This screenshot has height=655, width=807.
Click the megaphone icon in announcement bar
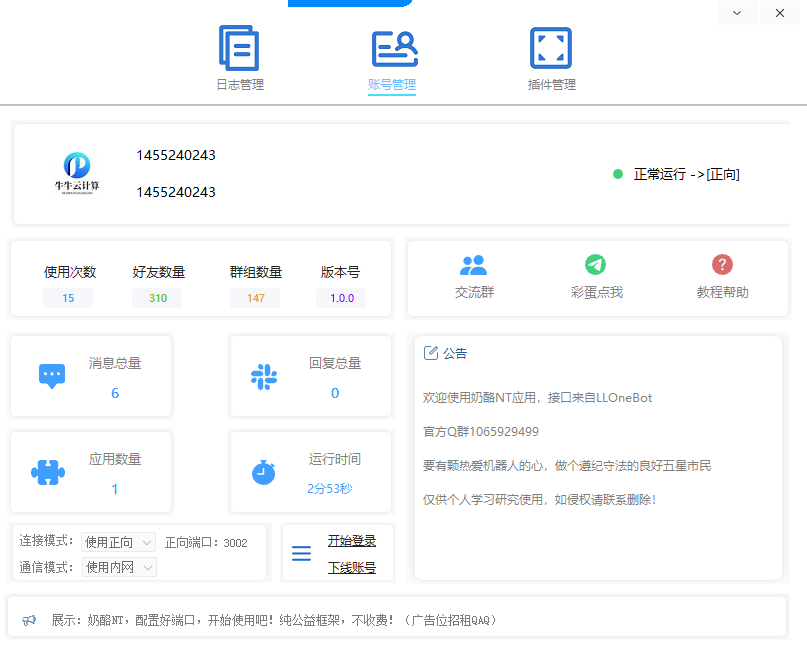click(x=30, y=620)
